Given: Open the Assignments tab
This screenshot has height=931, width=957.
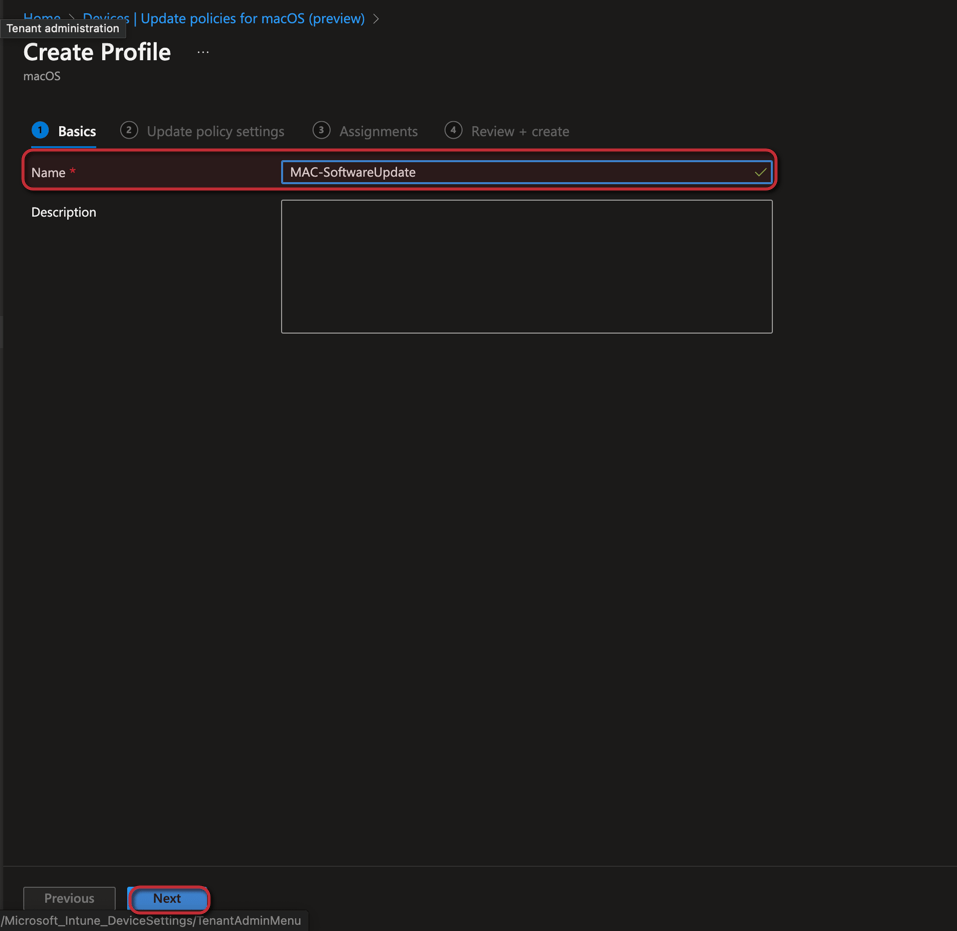Looking at the screenshot, I should (x=378, y=131).
